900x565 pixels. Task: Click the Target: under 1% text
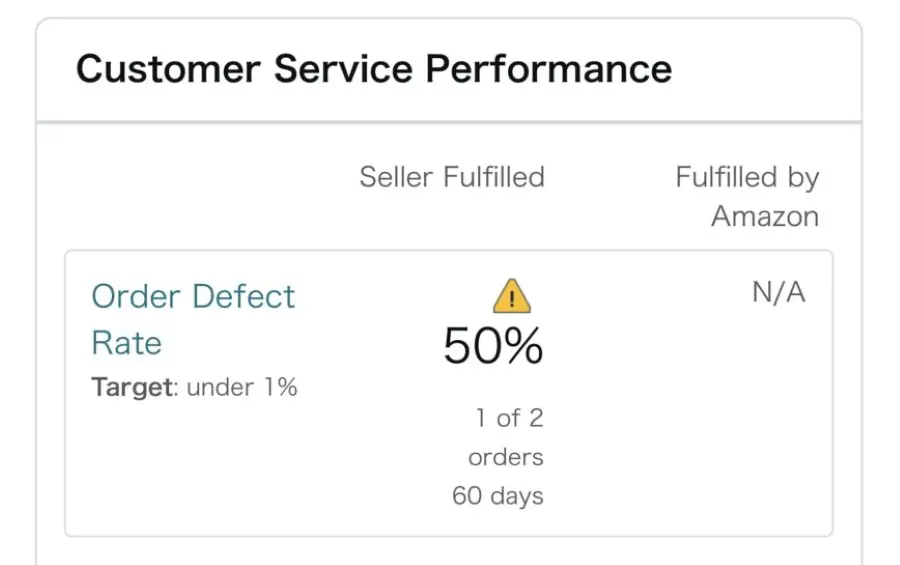195,387
